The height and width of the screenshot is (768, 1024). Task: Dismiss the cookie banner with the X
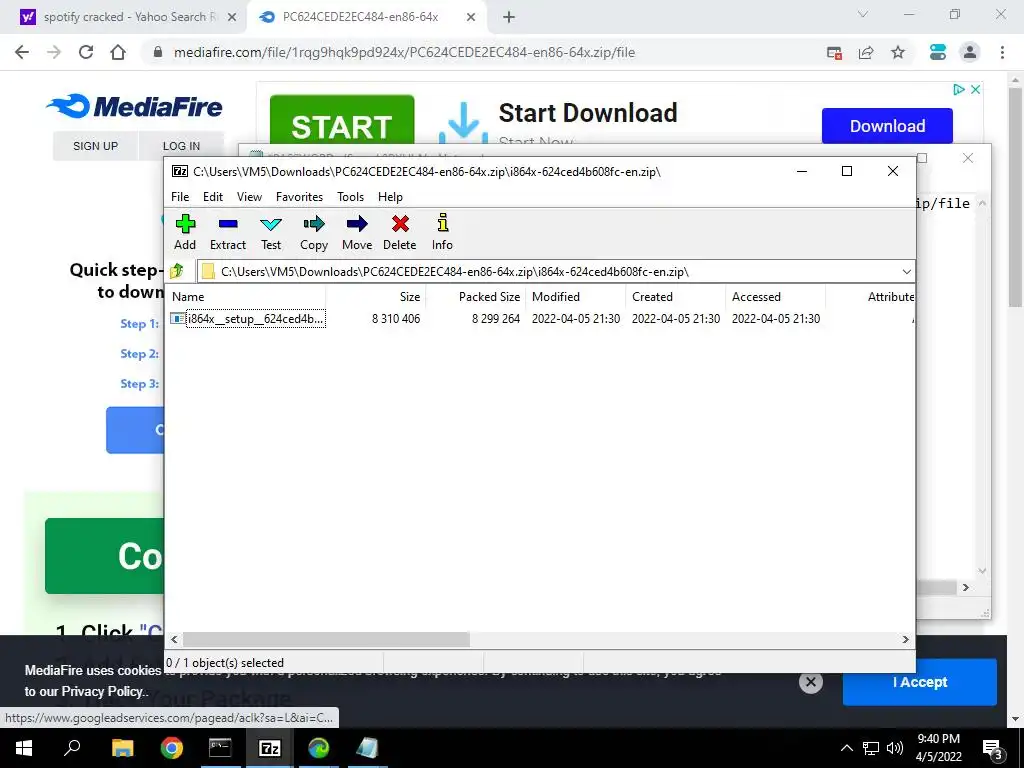810,682
